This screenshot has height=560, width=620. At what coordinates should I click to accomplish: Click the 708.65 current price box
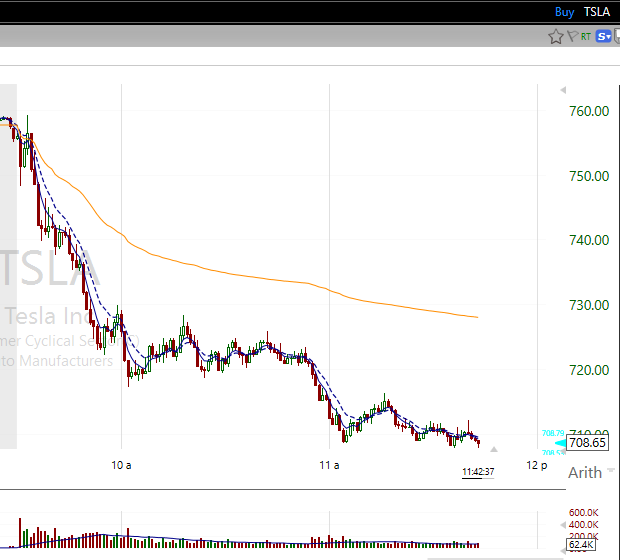pos(587,442)
